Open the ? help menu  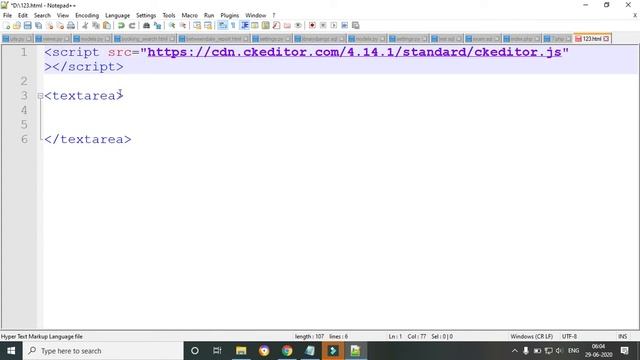coord(273,16)
